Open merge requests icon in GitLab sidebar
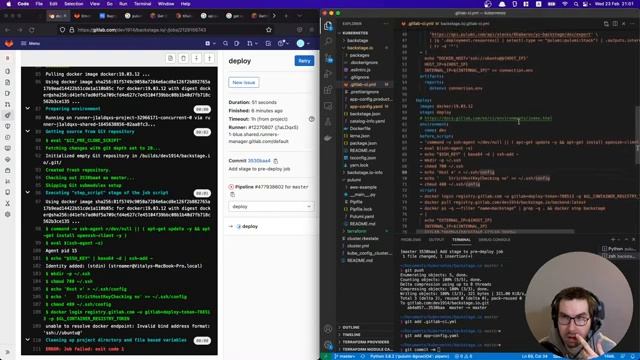 point(8,104)
